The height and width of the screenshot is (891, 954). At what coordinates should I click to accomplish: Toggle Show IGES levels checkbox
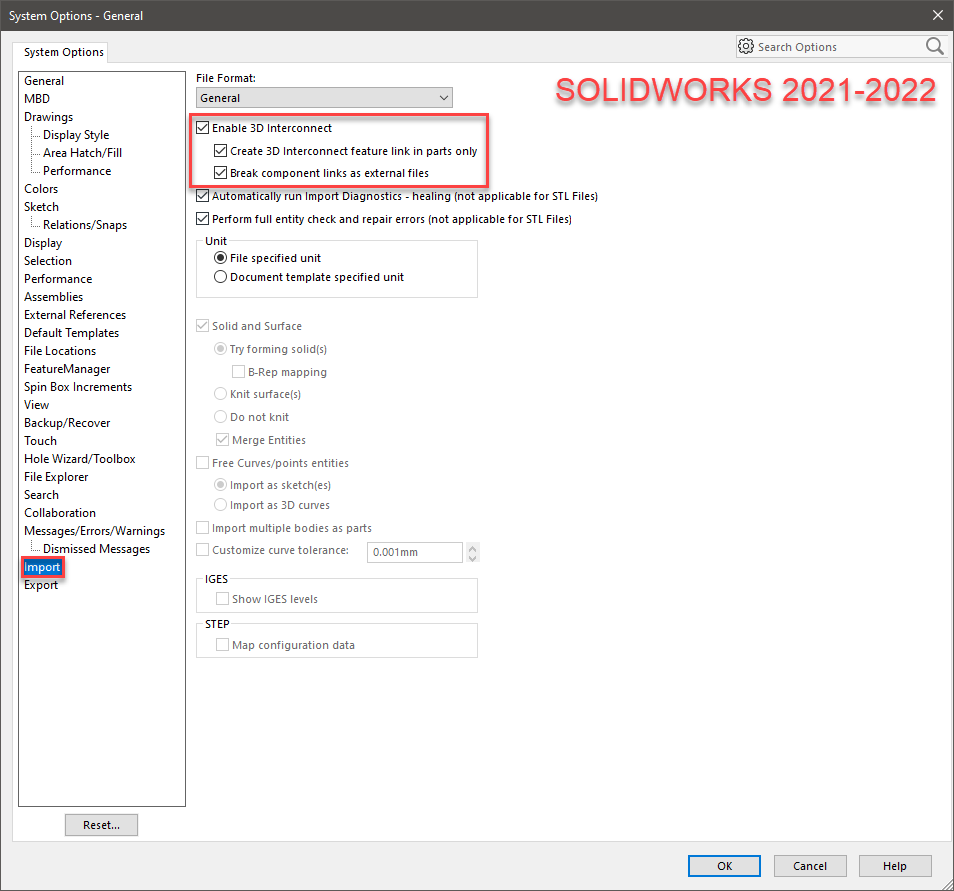click(x=223, y=599)
